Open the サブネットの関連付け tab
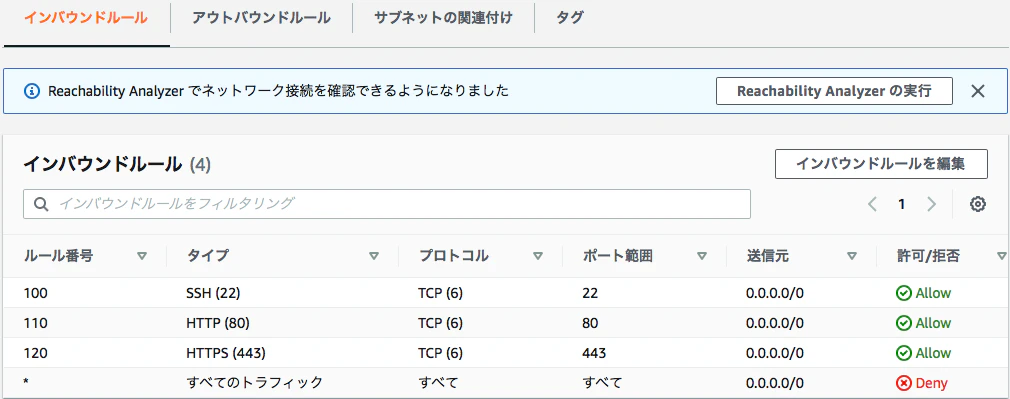1010x399 pixels. [x=443, y=18]
